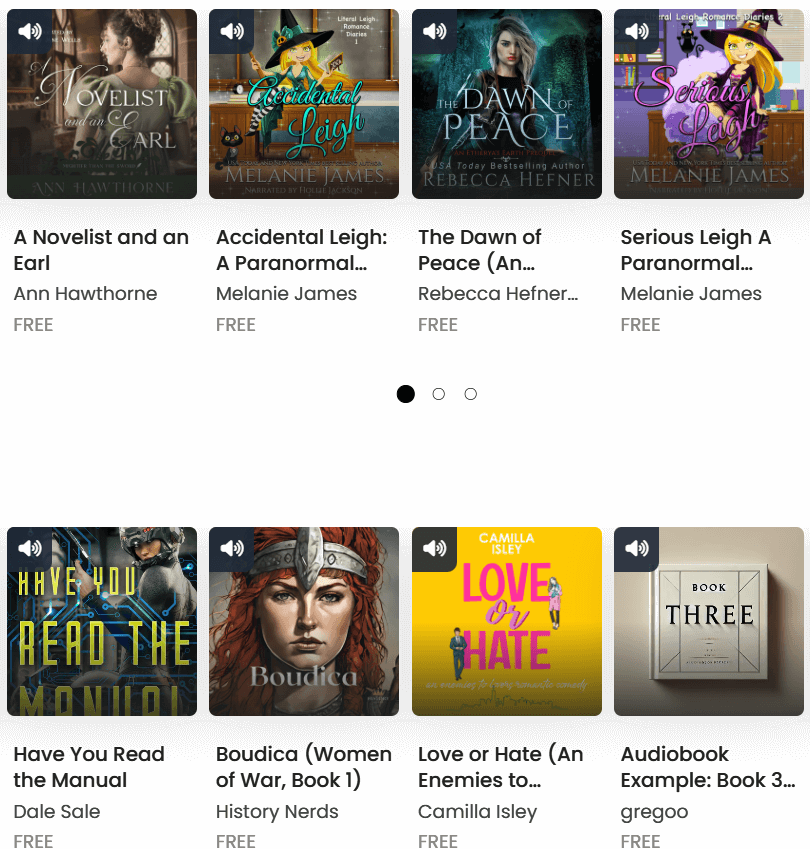810x849 pixels.
Task: Click audio icon on Have You Read the Manual cover
Action: point(30,548)
